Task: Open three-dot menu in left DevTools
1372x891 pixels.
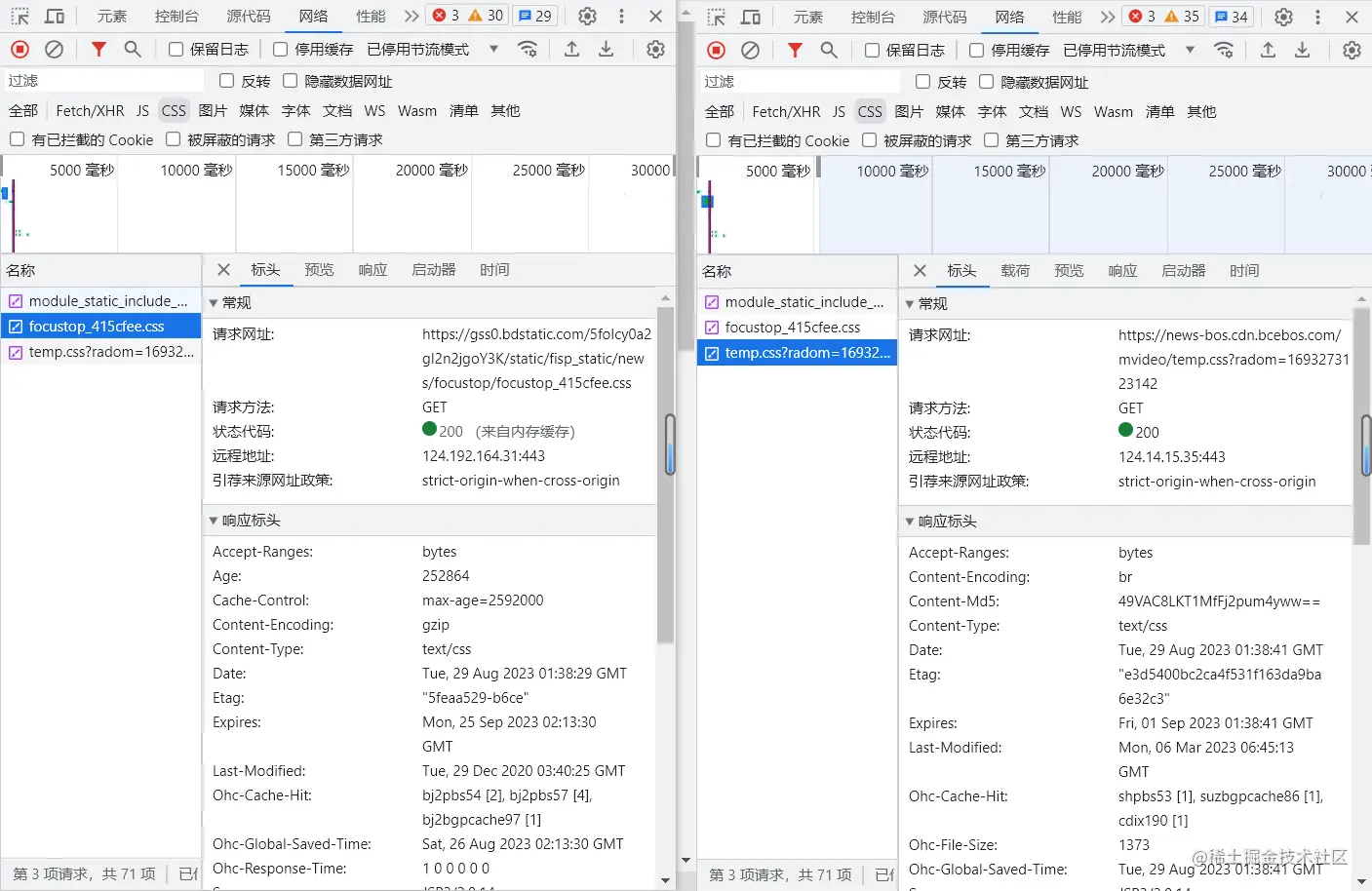Action: pos(621,16)
